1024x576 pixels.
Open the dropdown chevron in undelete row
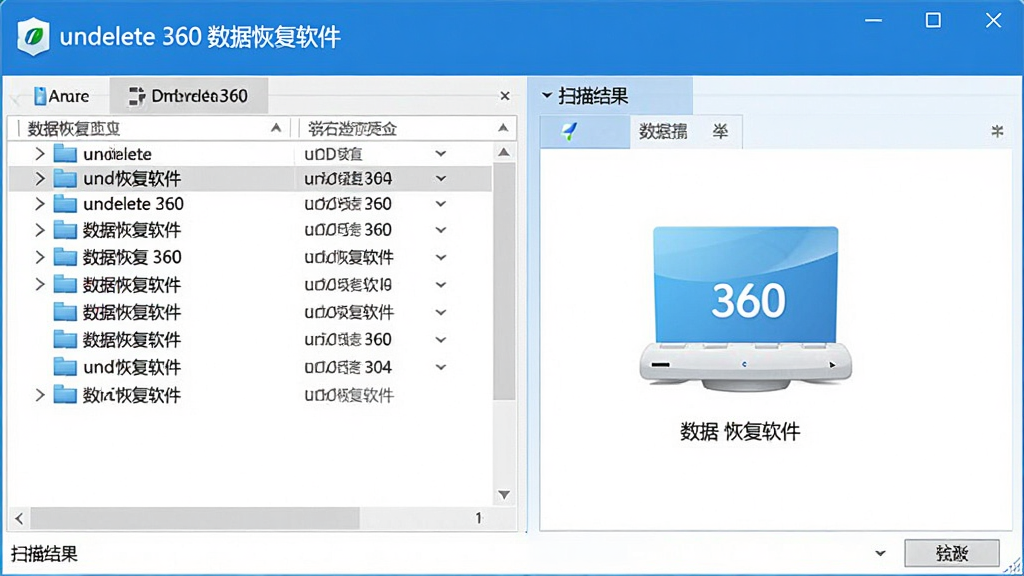[x=441, y=153]
